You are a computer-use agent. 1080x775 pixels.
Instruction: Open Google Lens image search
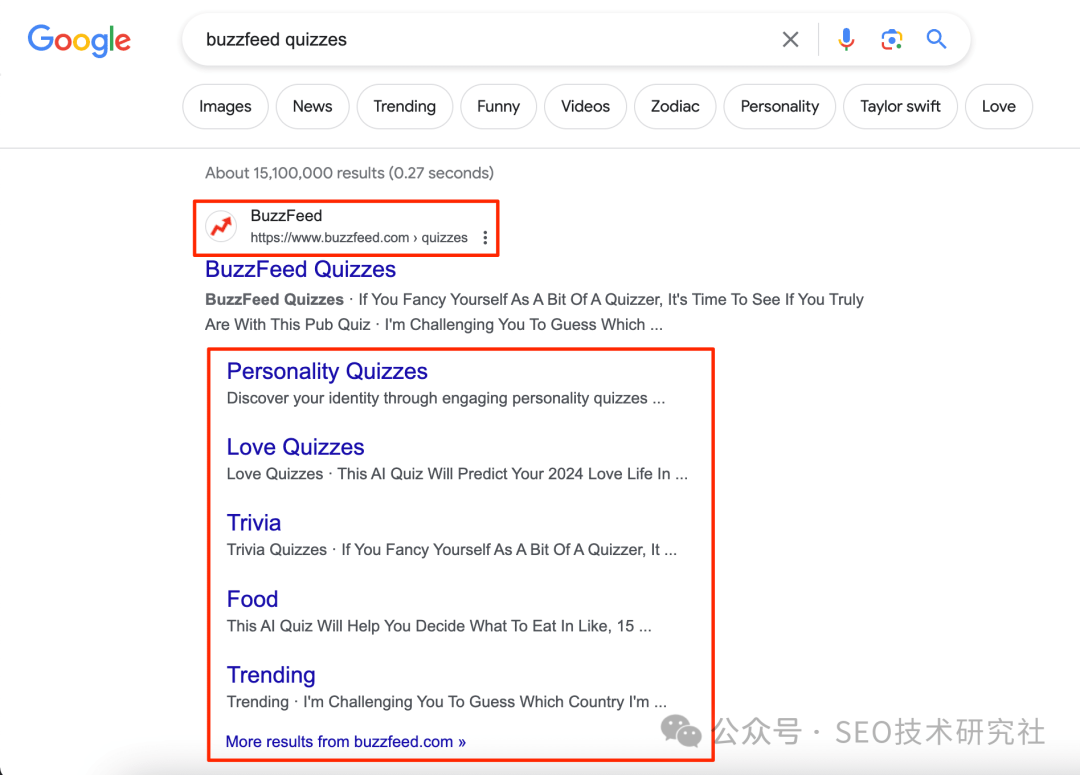[892, 39]
